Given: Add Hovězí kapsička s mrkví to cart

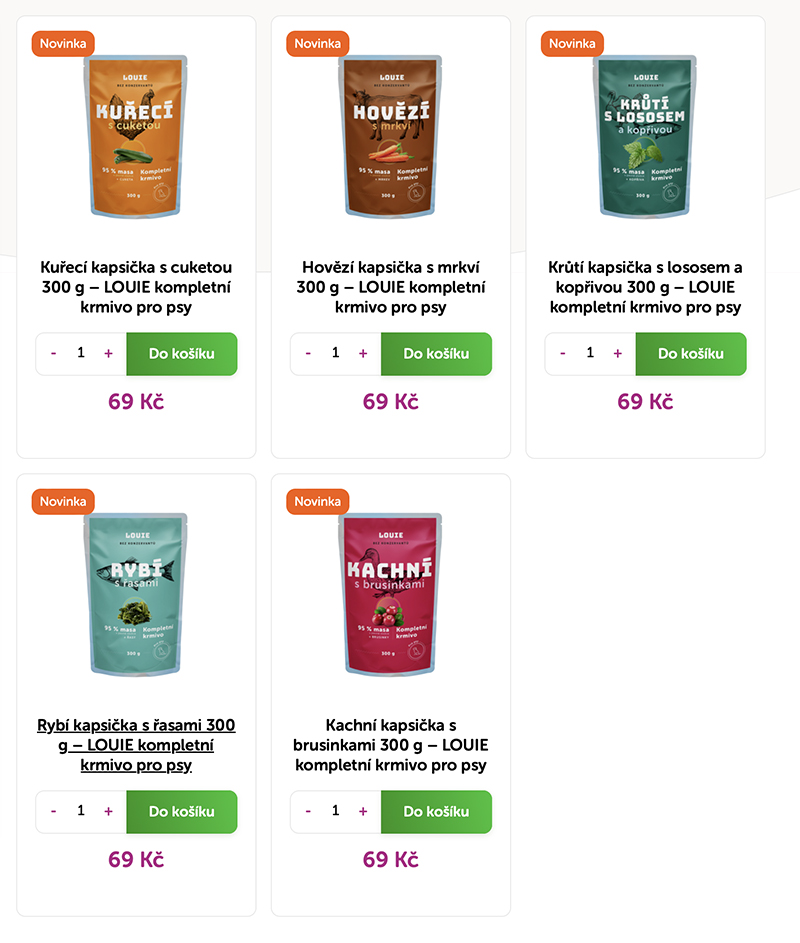Looking at the screenshot, I should tap(436, 354).
